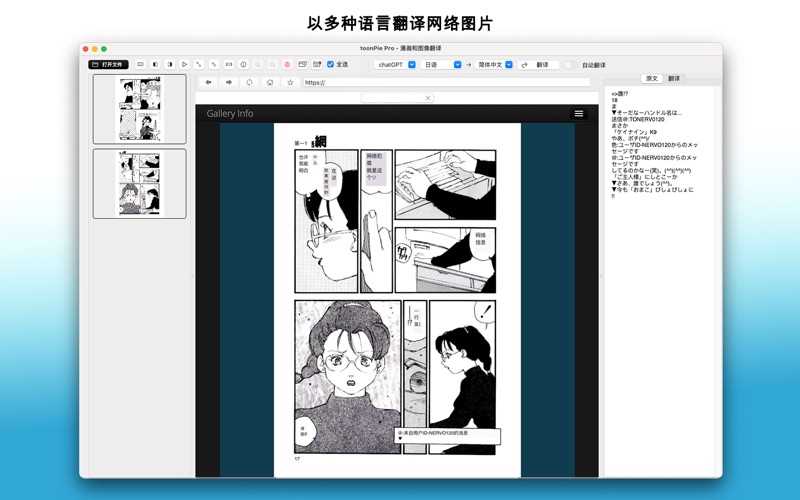Go to the browser home page
Viewport: 800px width, 500px height.
click(x=270, y=82)
